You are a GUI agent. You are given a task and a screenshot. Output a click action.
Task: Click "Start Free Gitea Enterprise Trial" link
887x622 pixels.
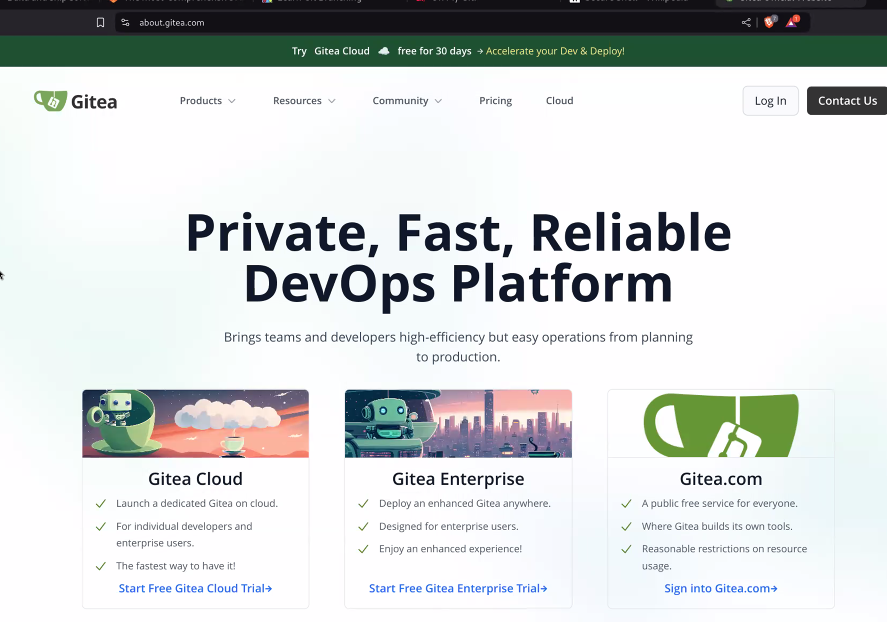[458, 588]
